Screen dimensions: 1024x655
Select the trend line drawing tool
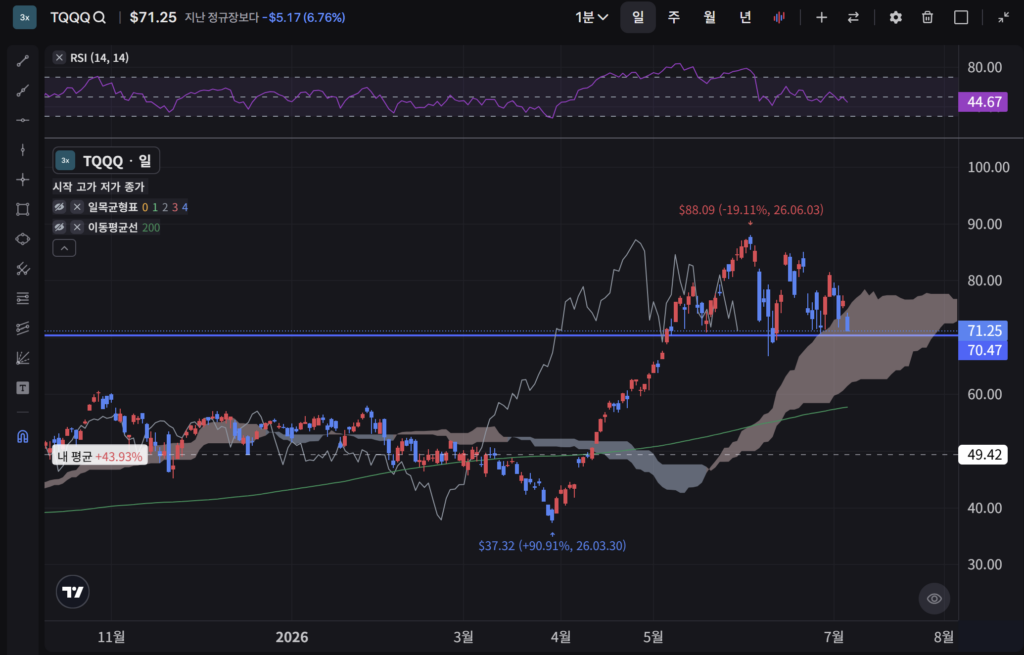click(x=23, y=61)
